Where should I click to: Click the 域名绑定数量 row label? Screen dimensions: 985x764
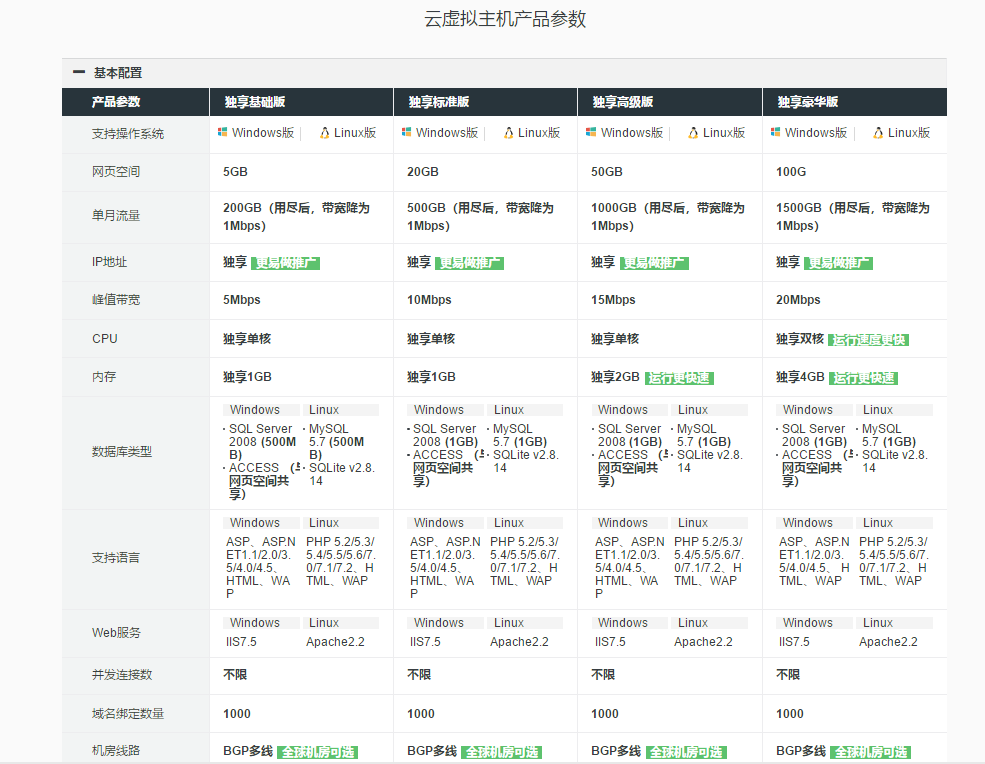tap(128, 714)
